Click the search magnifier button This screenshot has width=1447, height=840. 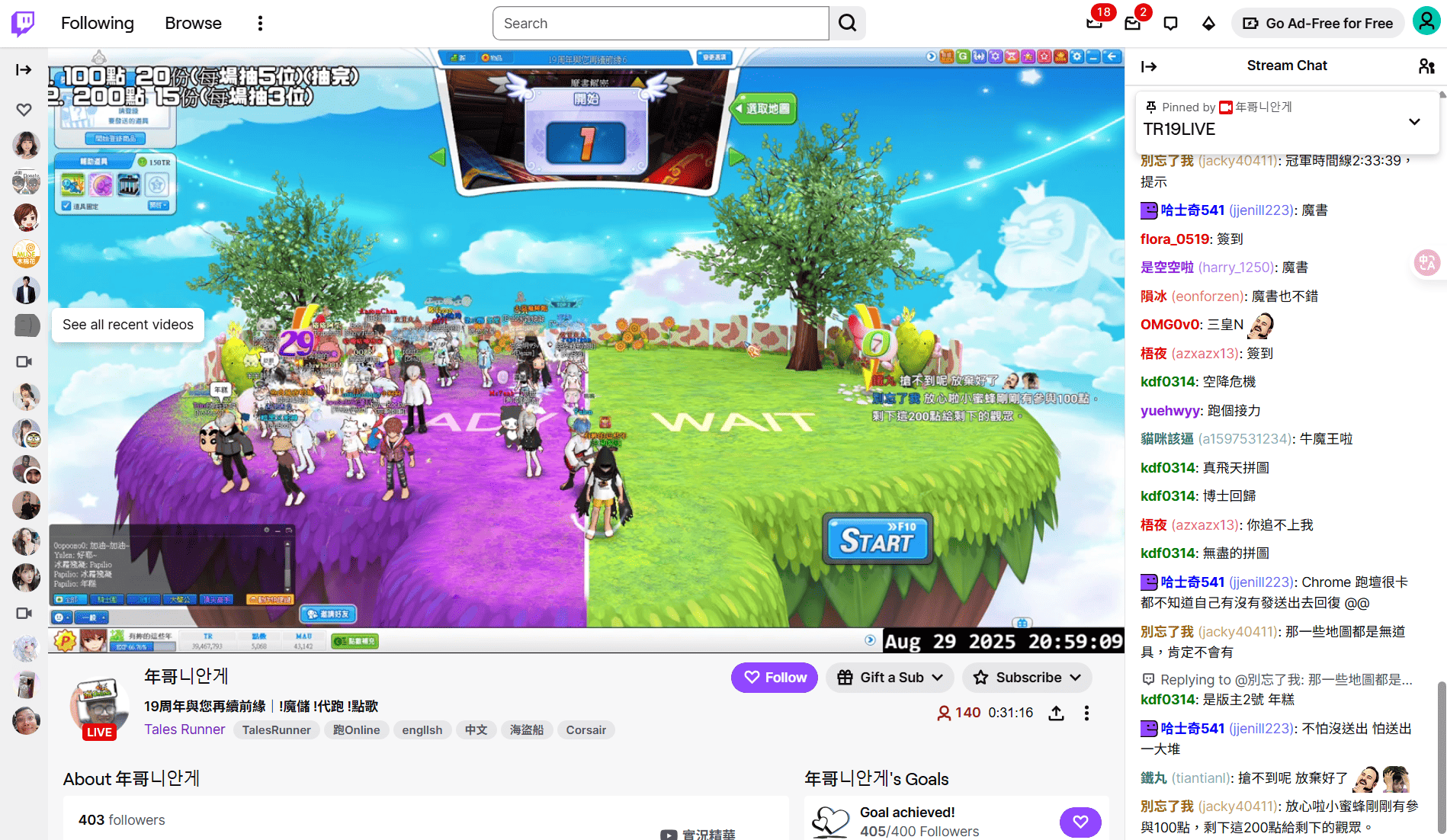(847, 24)
